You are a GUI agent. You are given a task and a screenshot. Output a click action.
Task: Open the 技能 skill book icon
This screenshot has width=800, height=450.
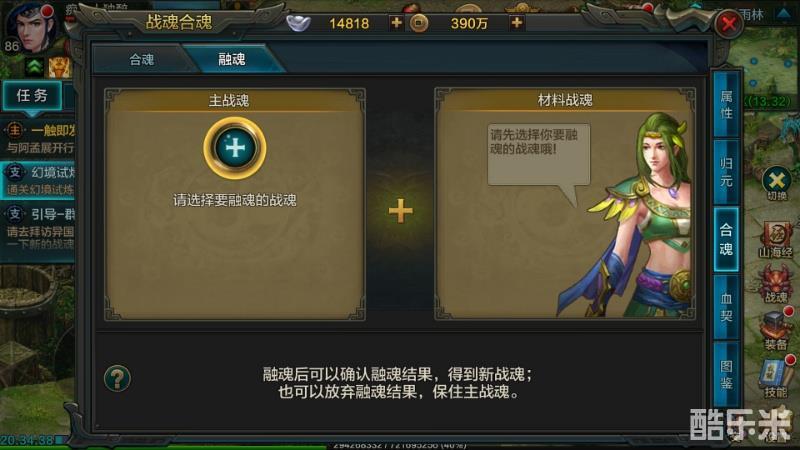click(776, 378)
